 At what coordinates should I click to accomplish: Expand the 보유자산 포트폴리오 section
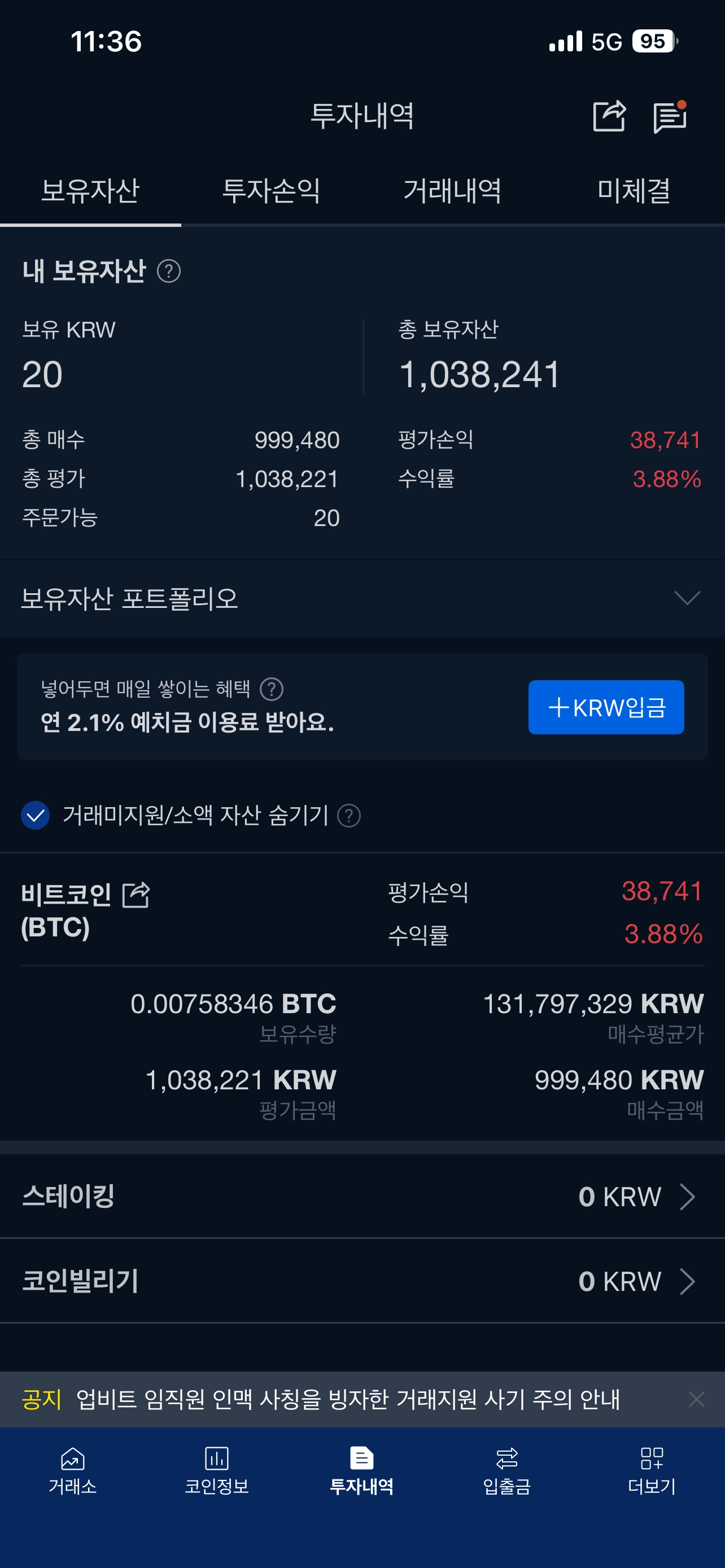coord(687,598)
